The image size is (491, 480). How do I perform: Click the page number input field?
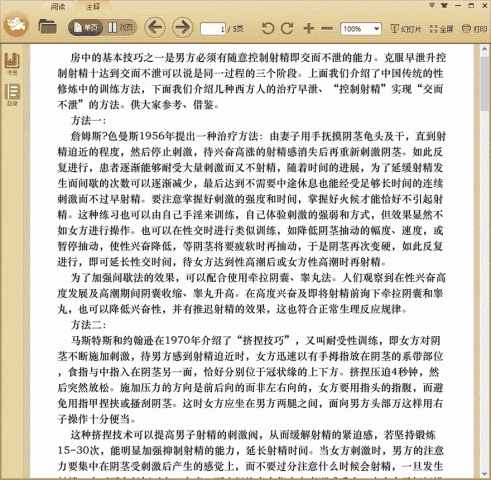213,29
